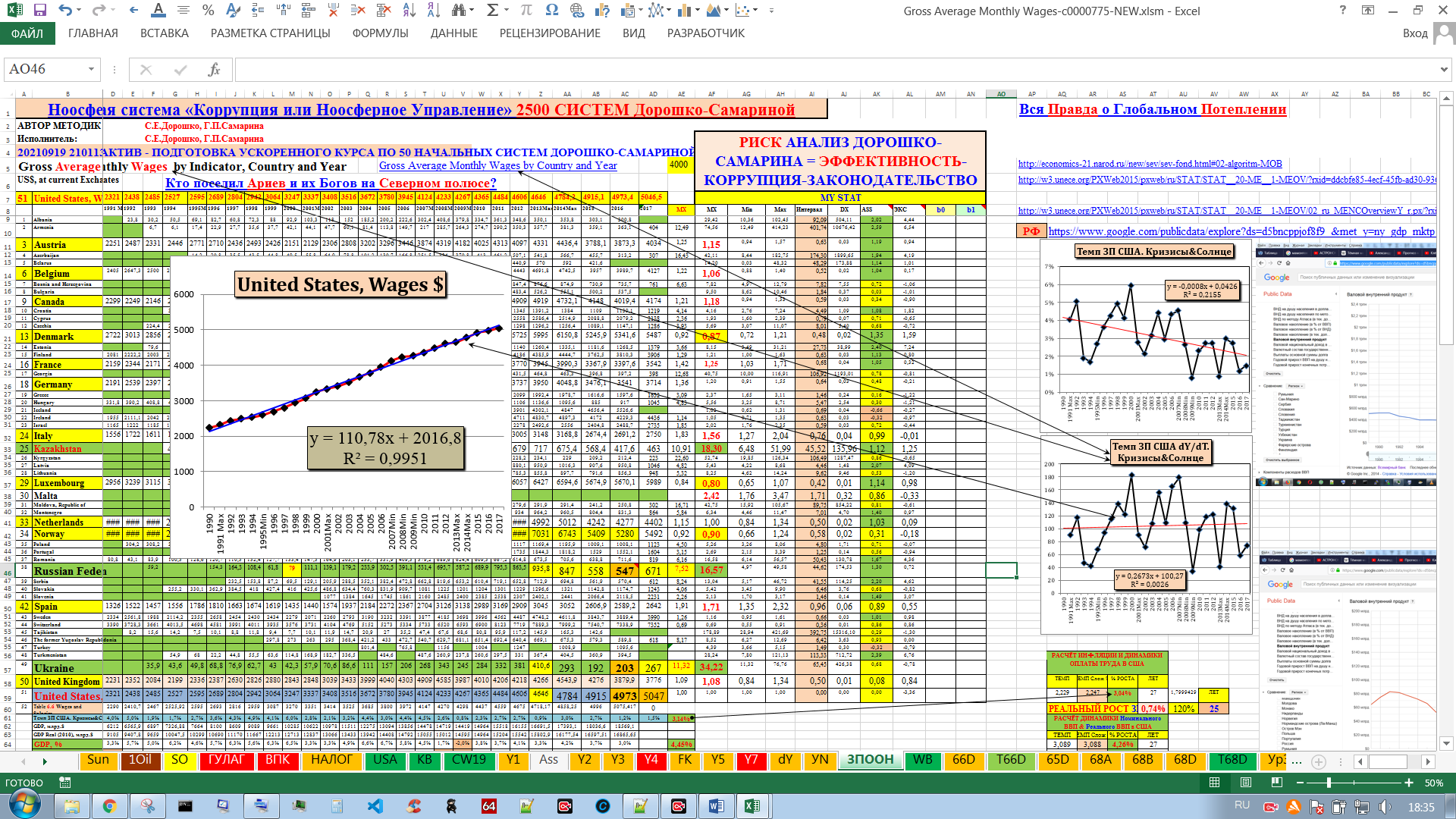The height and width of the screenshot is (819, 1456).
Task: Click the Undo arrow icon
Action: pyautogui.click(x=64, y=11)
